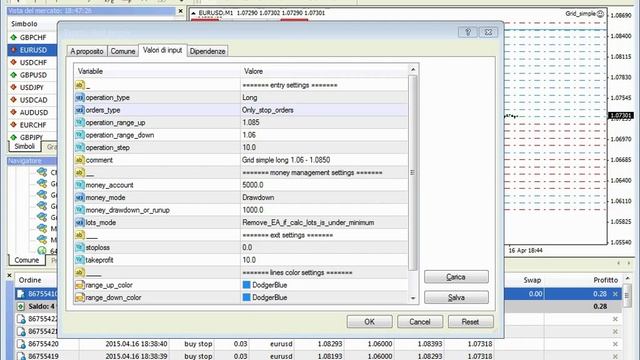Click the lots_mode variable icon
The width and height of the screenshot is (640, 360).
pos(80,222)
